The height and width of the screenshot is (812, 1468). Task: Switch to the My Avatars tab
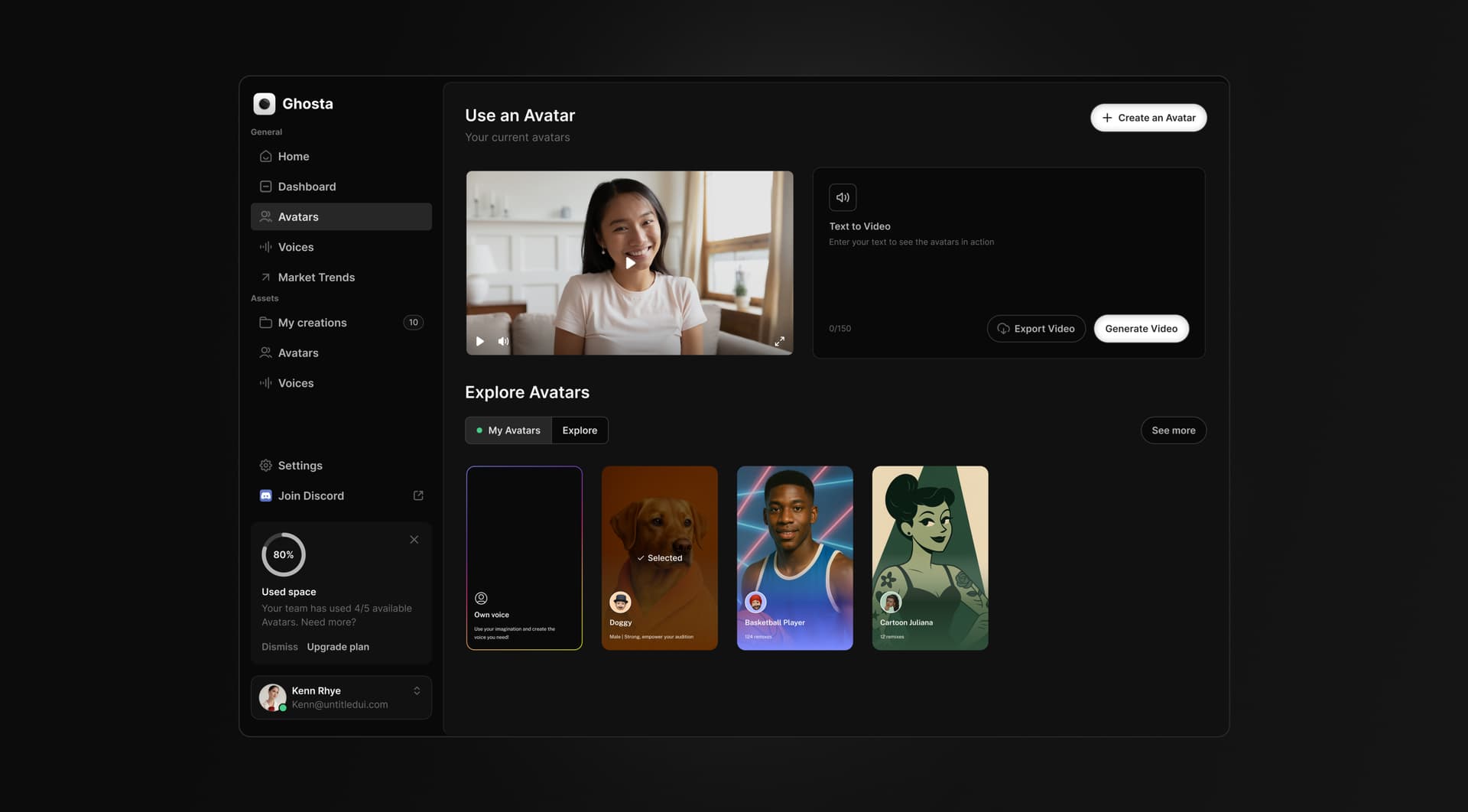(508, 430)
